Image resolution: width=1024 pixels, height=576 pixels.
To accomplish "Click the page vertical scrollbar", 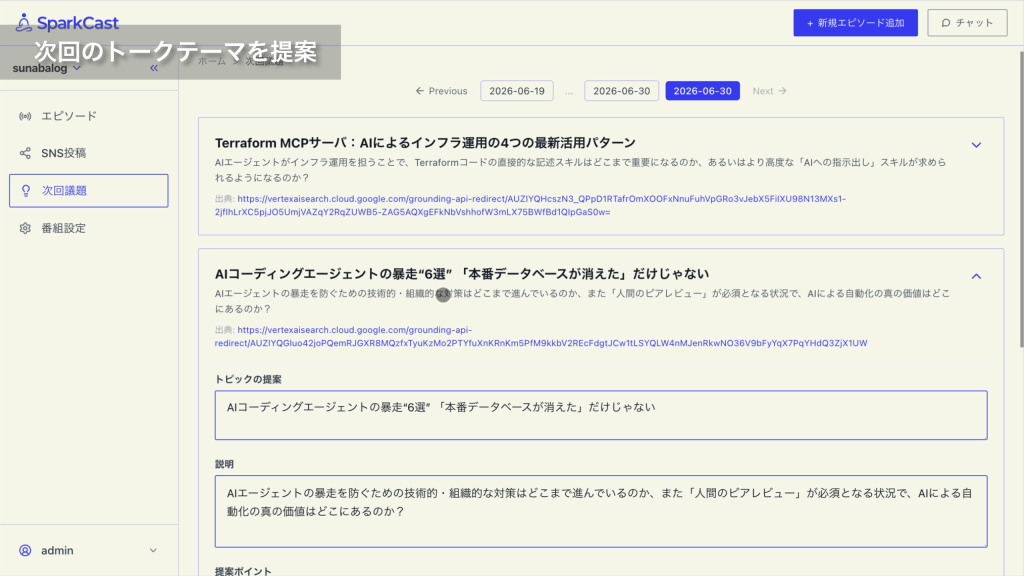I will (x=1021, y=199).
